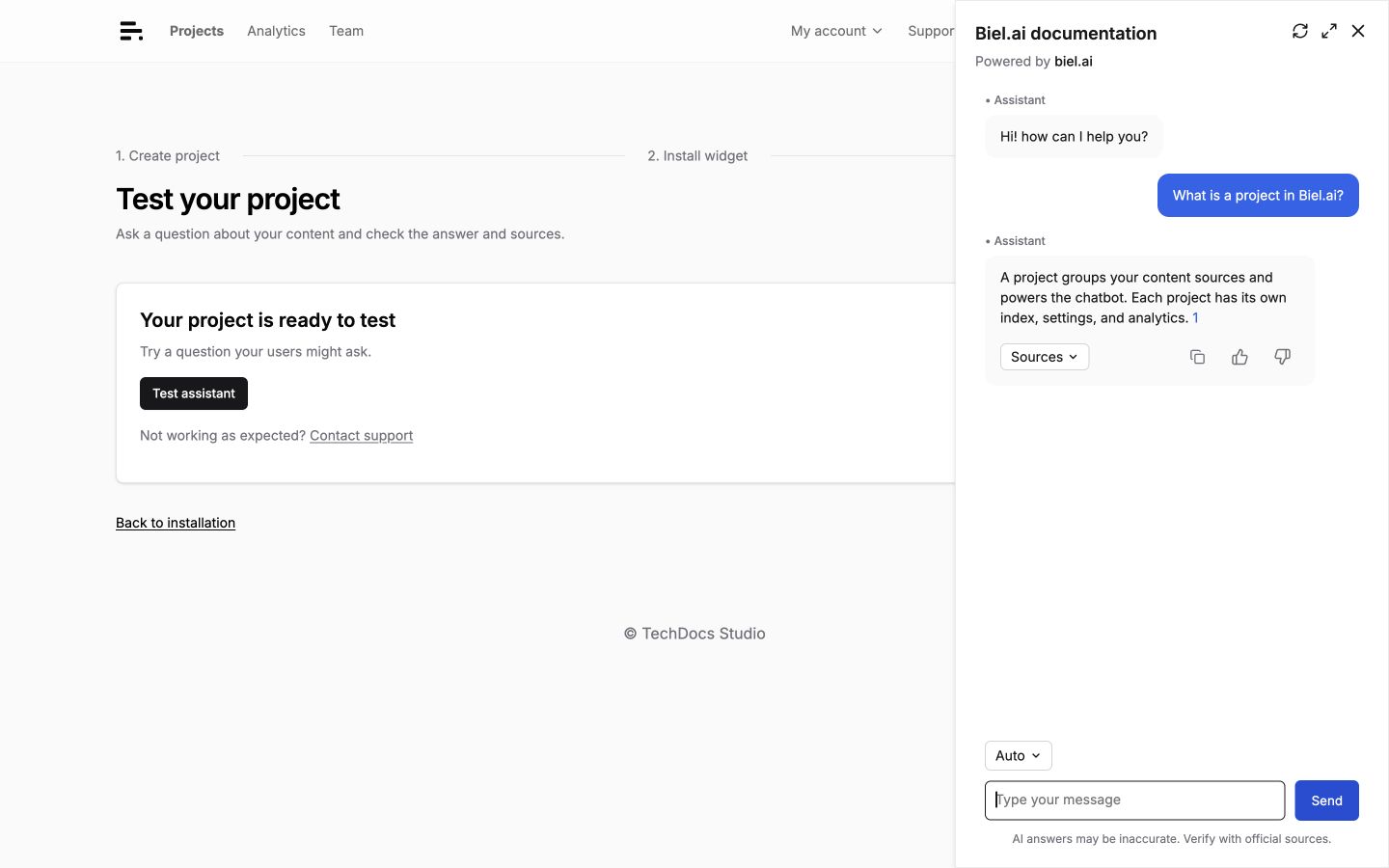Go to step 2. Install widget
The height and width of the screenshot is (868, 1389).
coord(697,156)
